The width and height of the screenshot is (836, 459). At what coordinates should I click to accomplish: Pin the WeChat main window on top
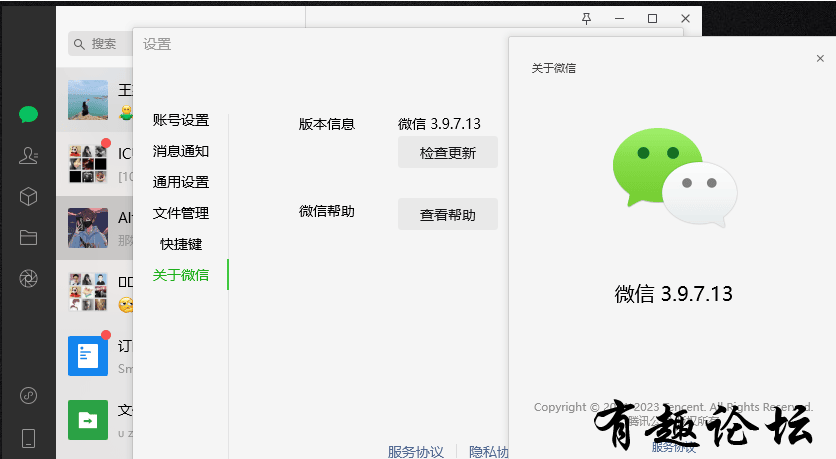586,19
